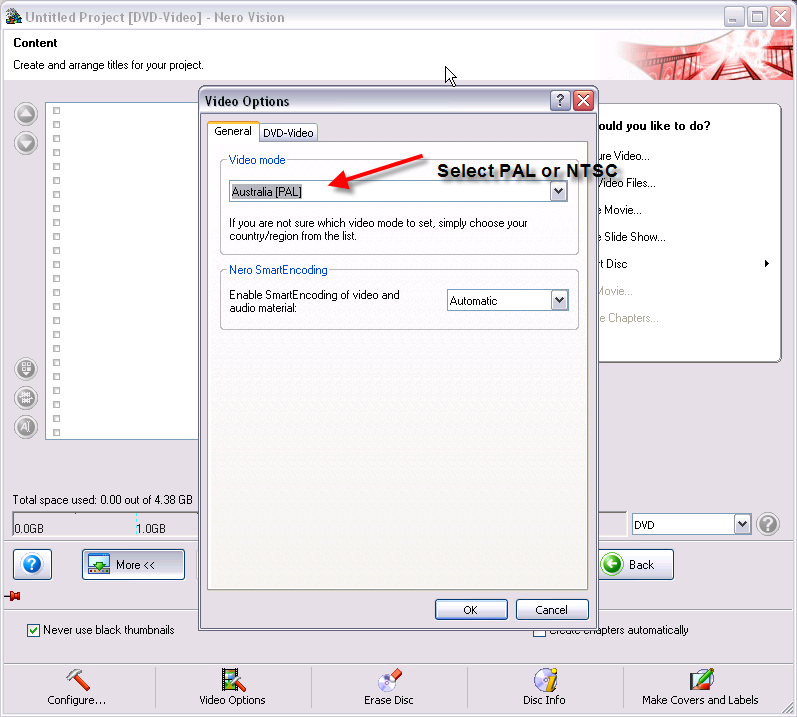Screen dimensions: 797x717
Task: Click the More << button
Action: (133, 564)
